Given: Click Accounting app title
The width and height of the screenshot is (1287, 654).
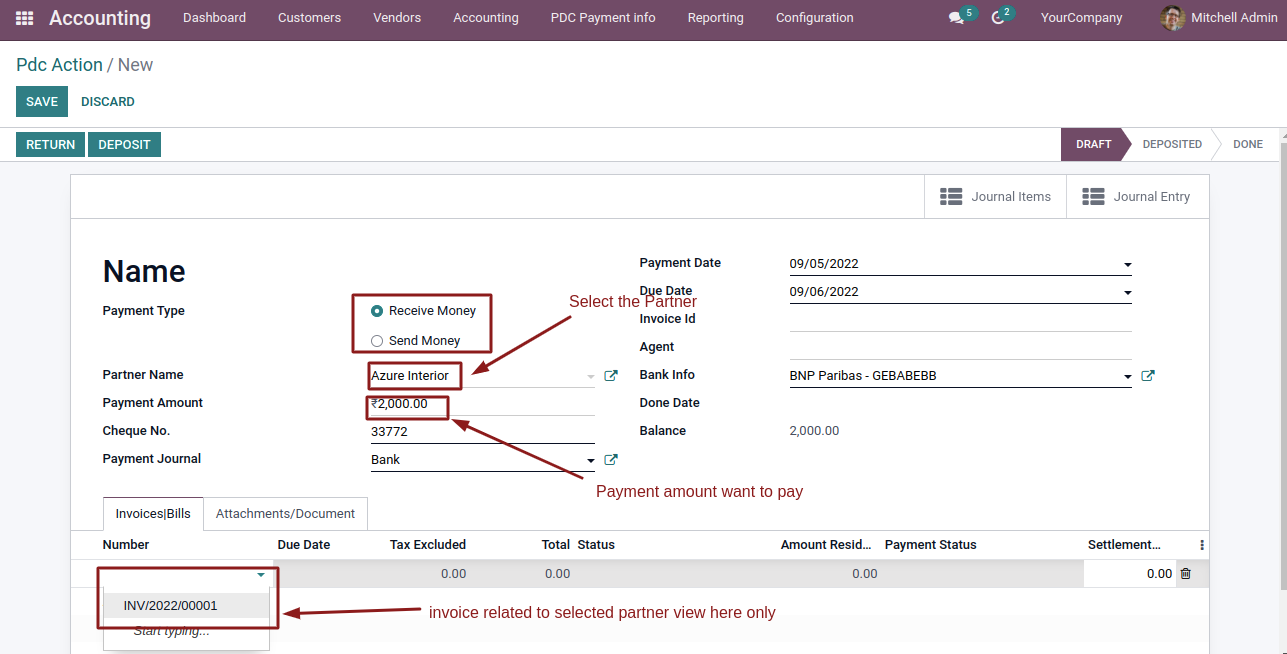Looking at the screenshot, I should coord(100,18).
